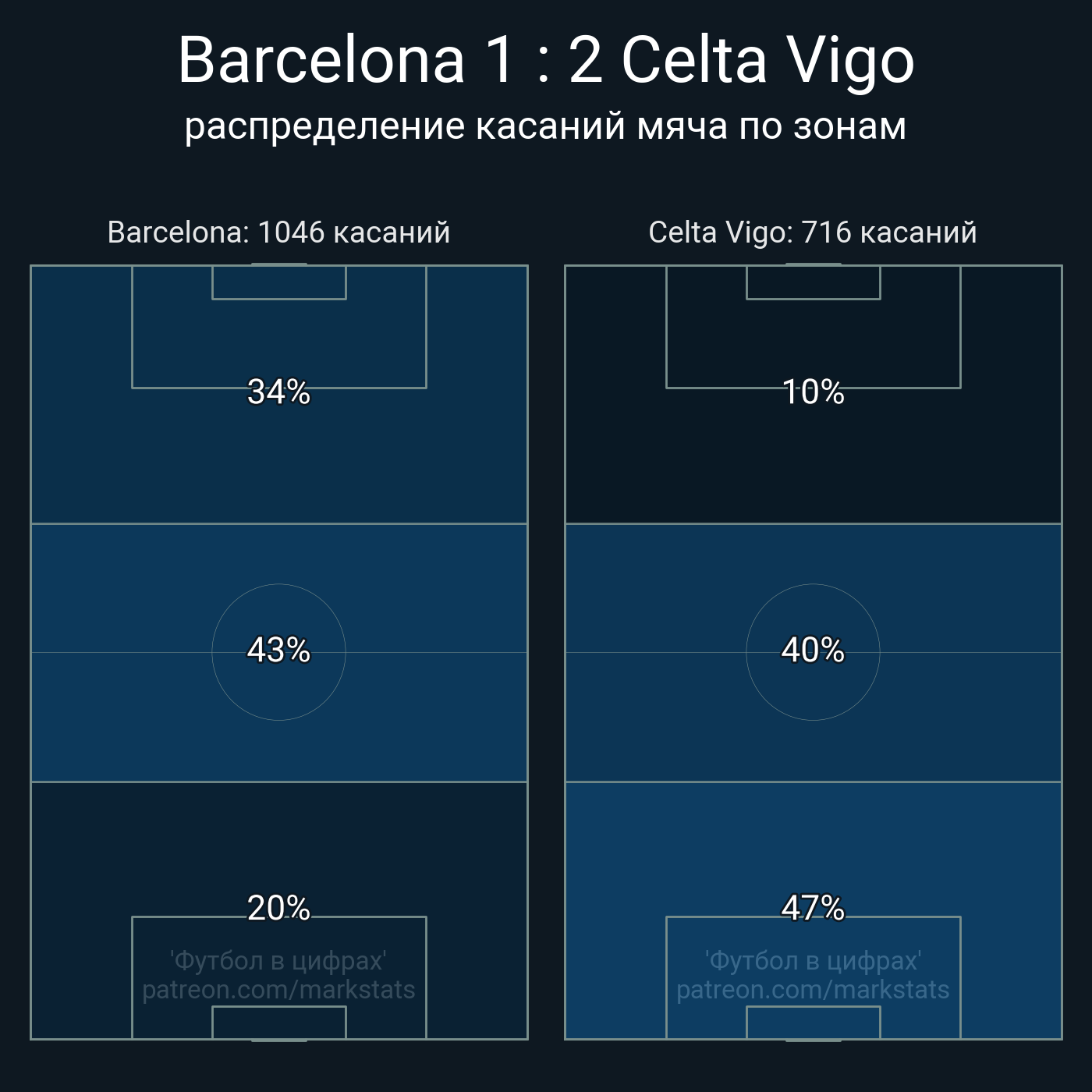Select the "Barcelona: 1046 касаний" heading
This screenshot has width=1092, height=1092.
point(278,232)
